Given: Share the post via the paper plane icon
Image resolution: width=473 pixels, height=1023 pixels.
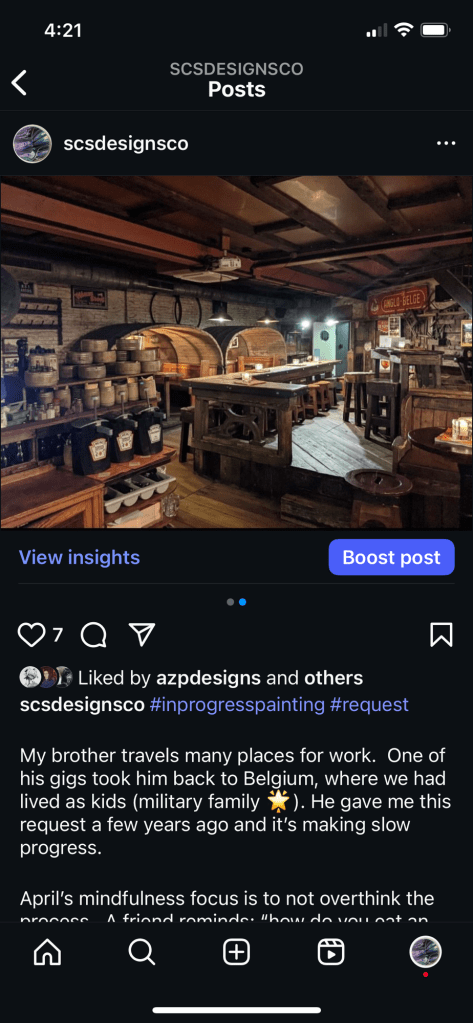Looking at the screenshot, I should pyautogui.click(x=142, y=634).
